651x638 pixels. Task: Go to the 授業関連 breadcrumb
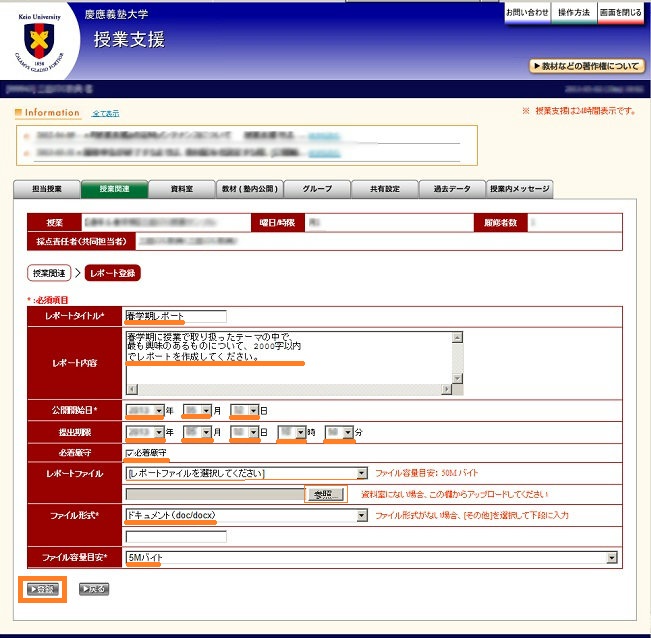click(49, 272)
